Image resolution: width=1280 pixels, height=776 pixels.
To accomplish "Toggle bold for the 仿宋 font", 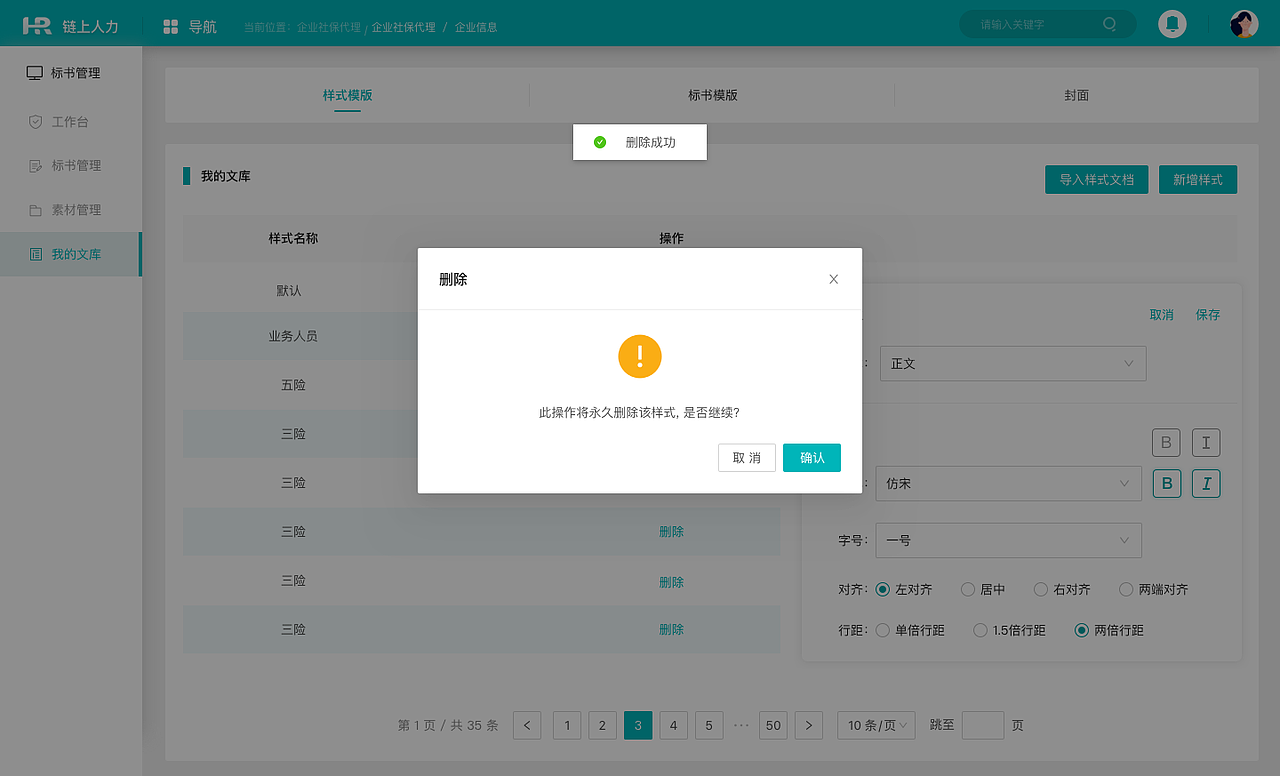I will click(x=1166, y=483).
